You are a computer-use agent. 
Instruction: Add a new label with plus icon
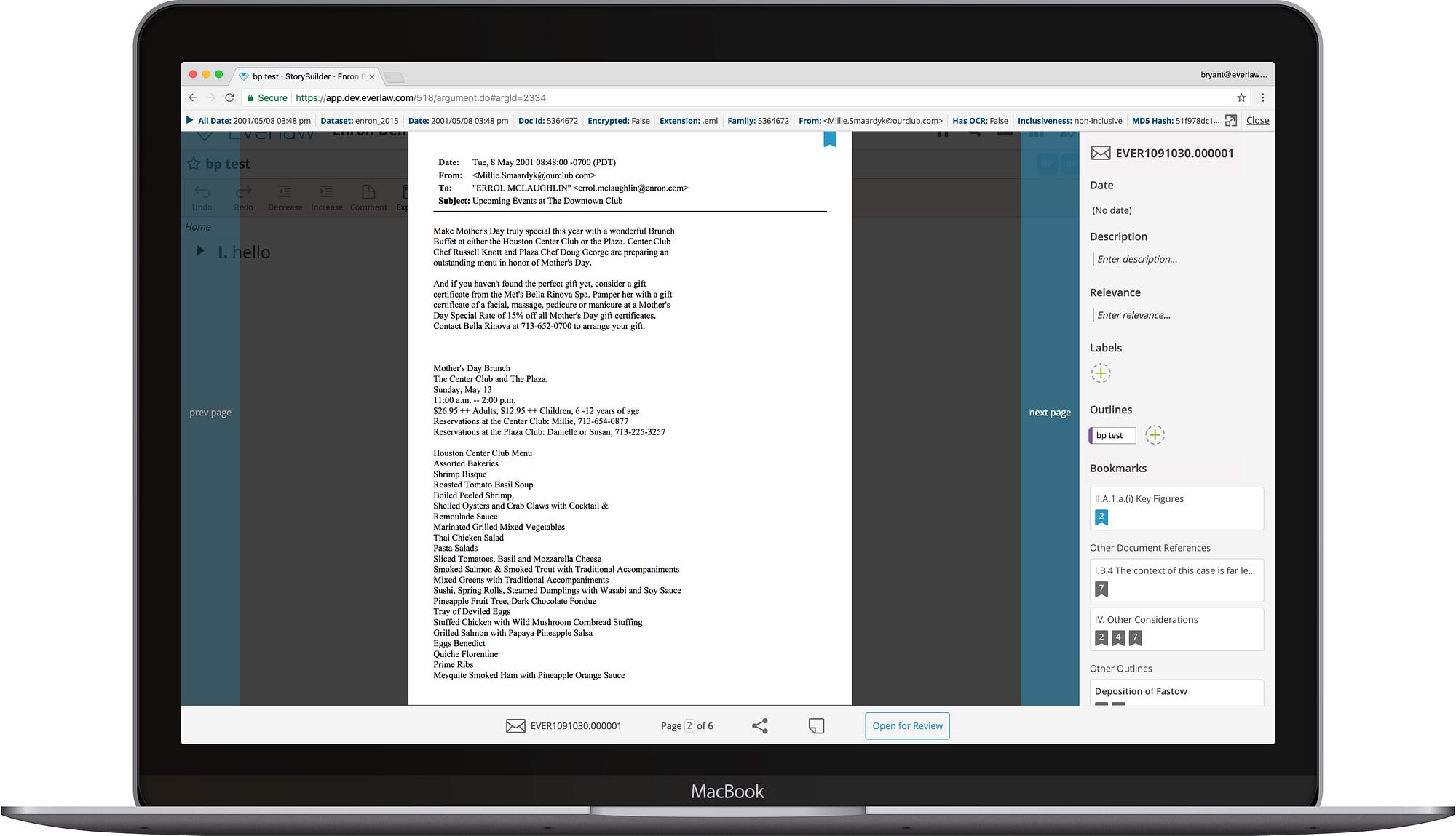1101,373
